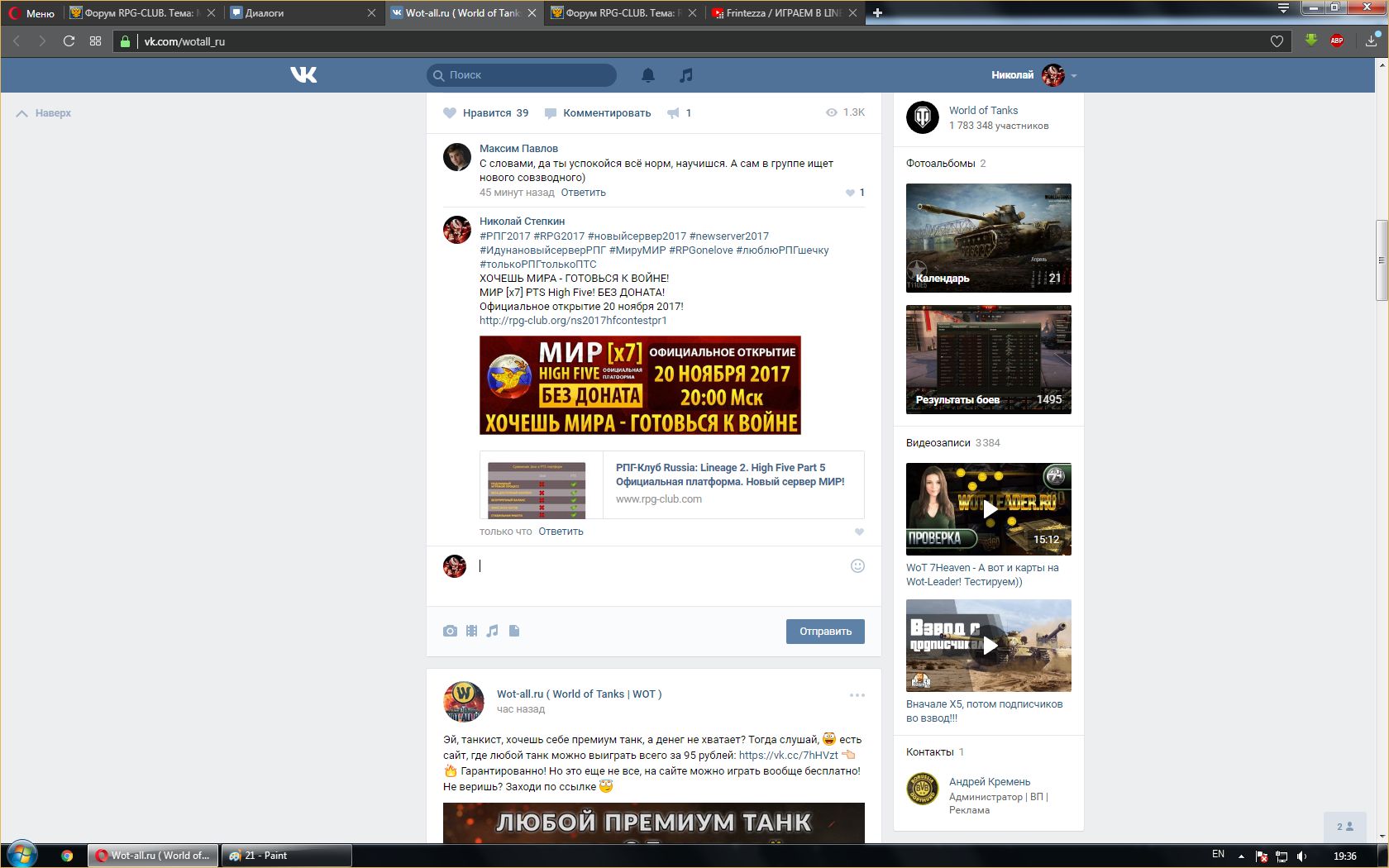Open a new browser tab with plus

pos(877,12)
